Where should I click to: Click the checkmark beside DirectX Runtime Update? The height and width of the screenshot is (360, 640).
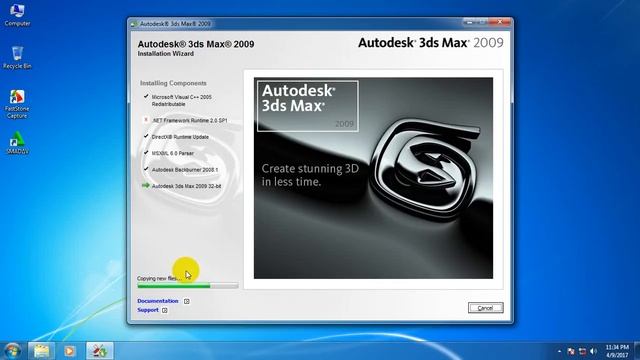point(146,136)
